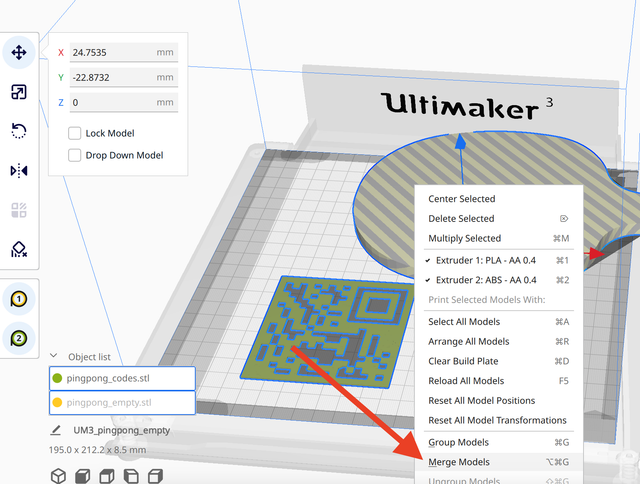Image resolution: width=640 pixels, height=484 pixels.
Task: Choose Group Models
Action: click(x=498, y=442)
